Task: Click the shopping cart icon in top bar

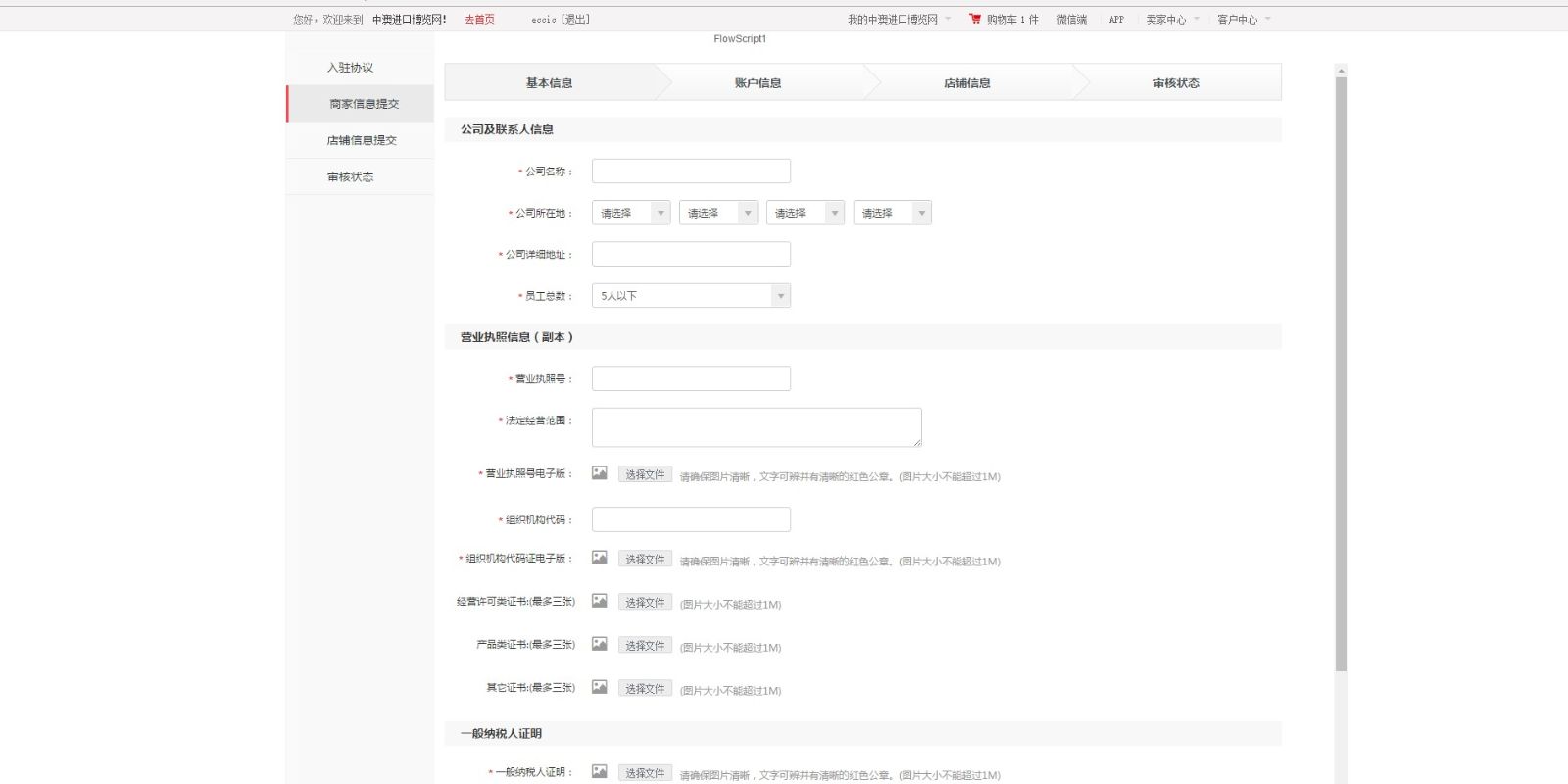Action: (974, 19)
